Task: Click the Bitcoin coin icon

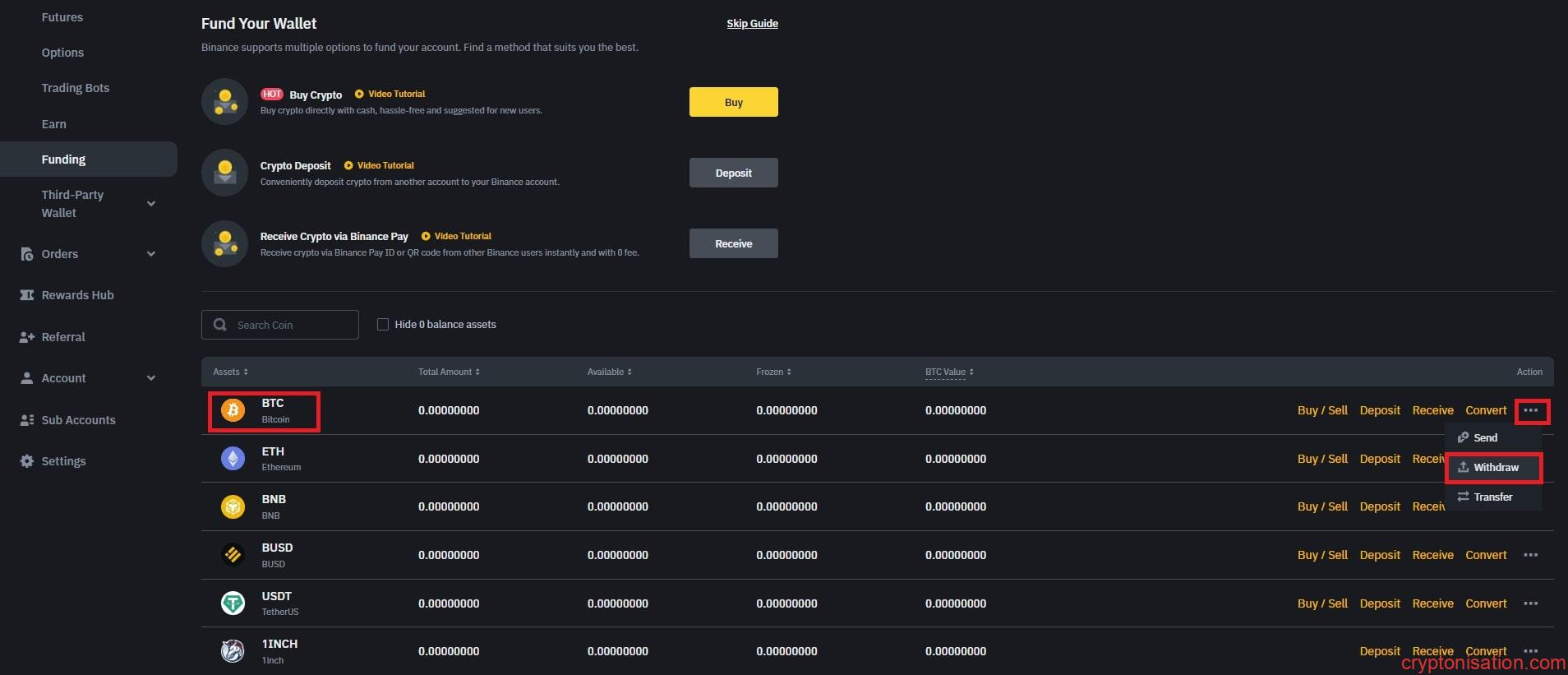Action: click(x=233, y=410)
